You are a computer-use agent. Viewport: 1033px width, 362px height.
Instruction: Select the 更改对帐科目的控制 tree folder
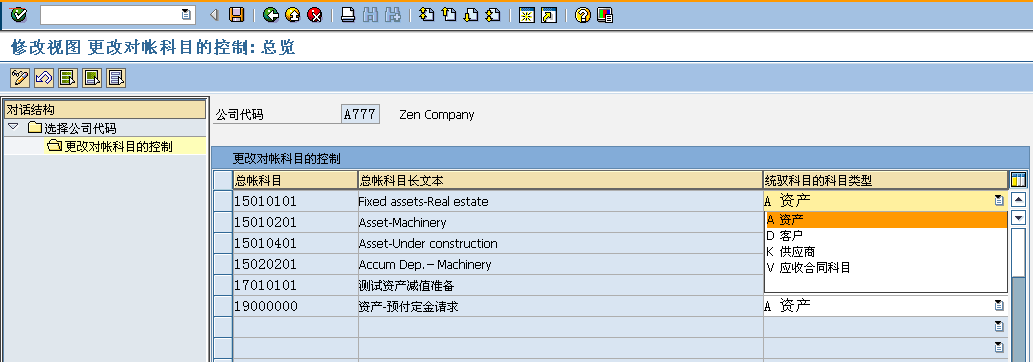click(x=109, y=146)
